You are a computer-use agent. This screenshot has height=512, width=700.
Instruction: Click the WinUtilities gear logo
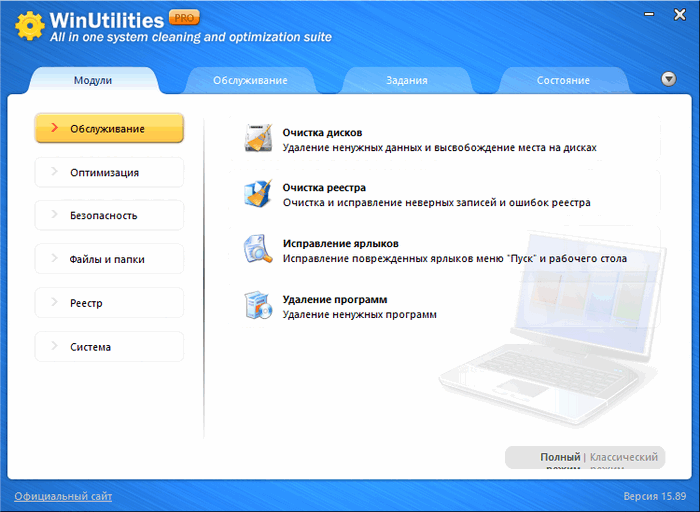click(29, 25)
